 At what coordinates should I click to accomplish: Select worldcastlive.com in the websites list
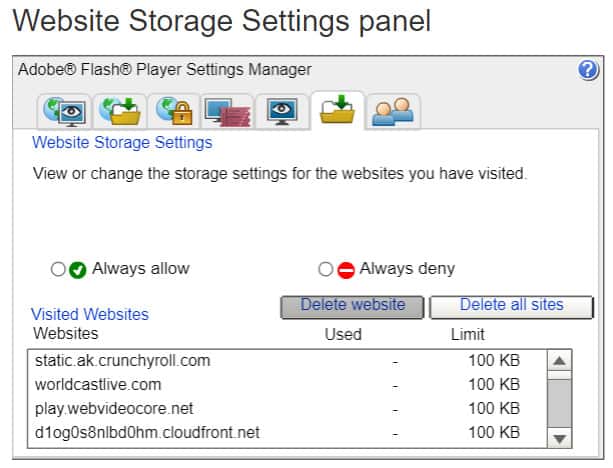pos(287,385)
